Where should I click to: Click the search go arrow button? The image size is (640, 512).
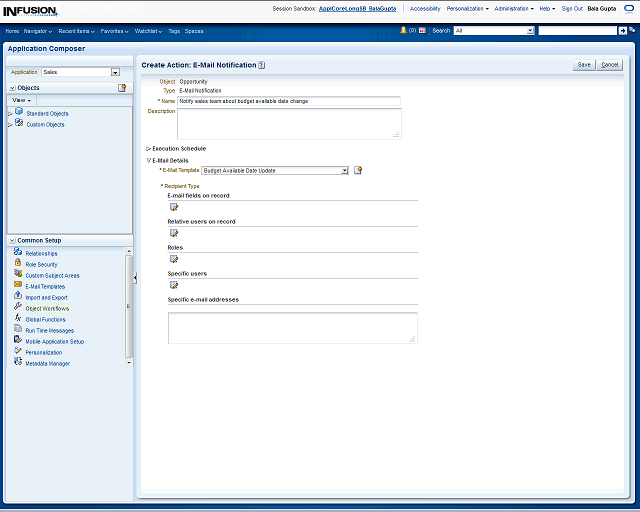[633, 31]
